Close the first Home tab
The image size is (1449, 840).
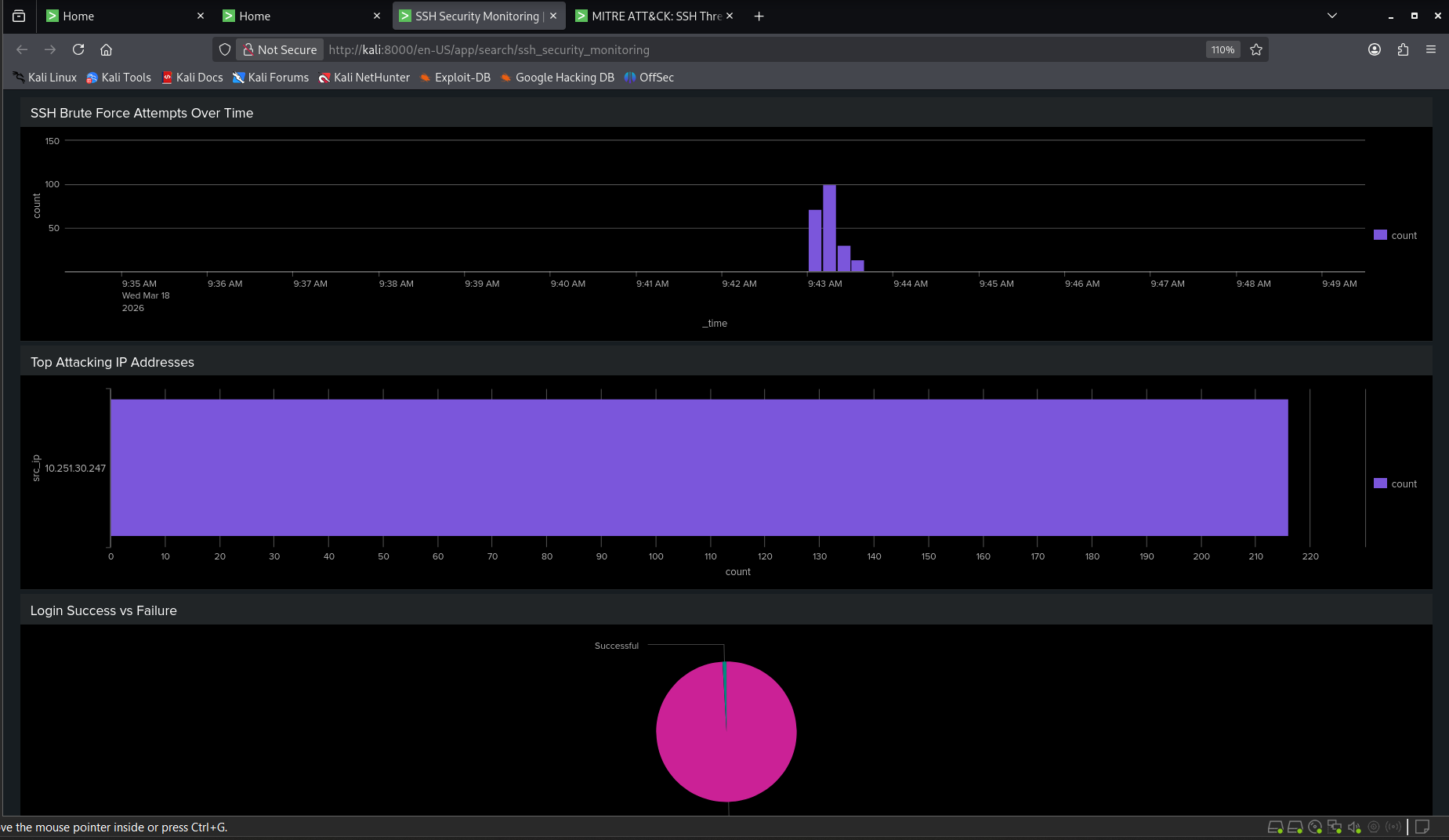coord(201,16)
